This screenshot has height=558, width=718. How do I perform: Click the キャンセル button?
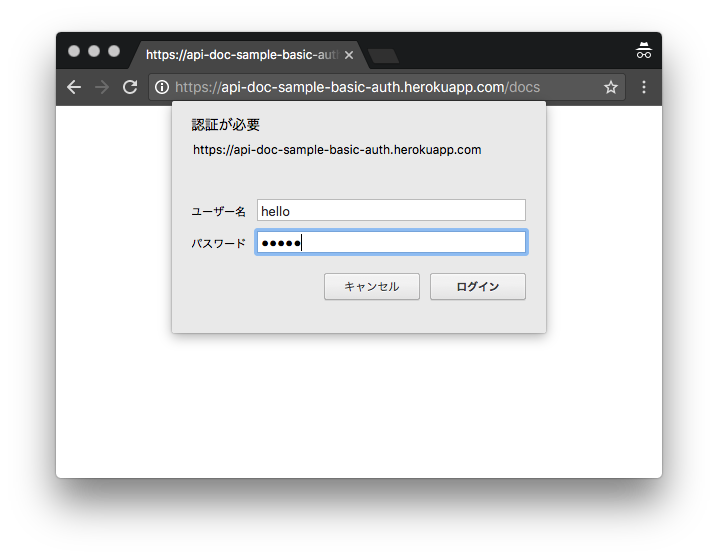[372, 287]
